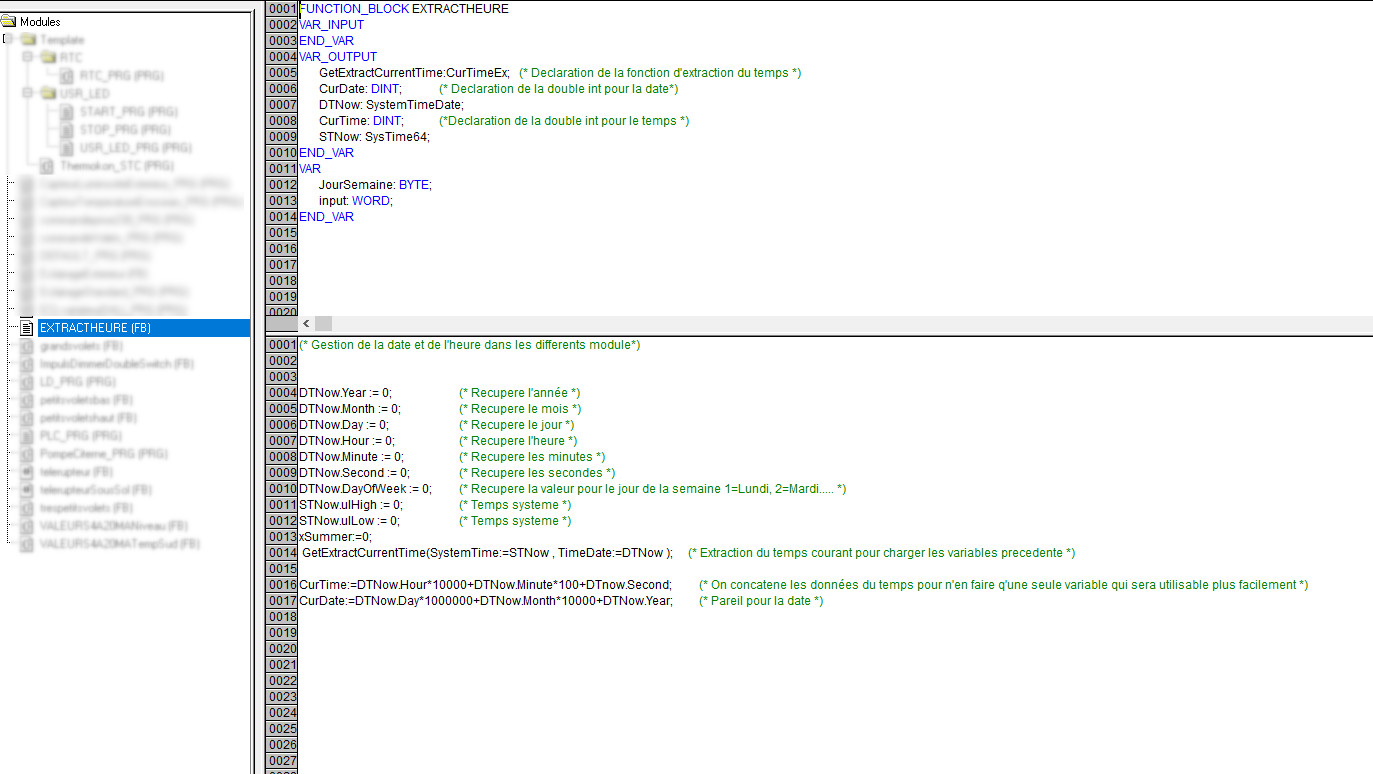Click the Modules root folder icon
Image resolution: width=1373 pixels, height=774 pixels.
click(9, 22)
